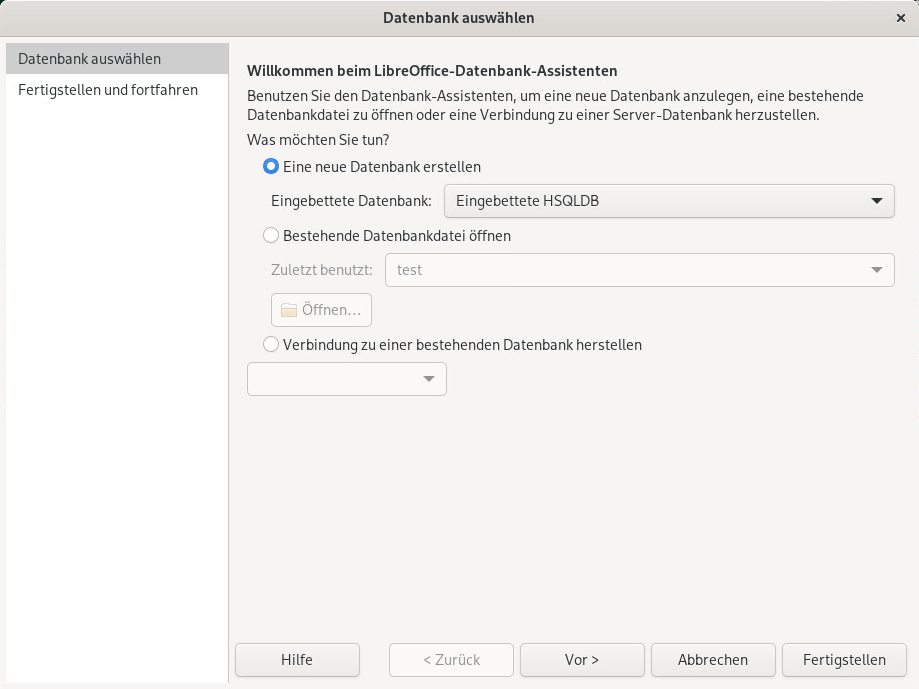Click the folder icon on the Öffnen button
Screen dimensions: 919x689
pos(289,310)
